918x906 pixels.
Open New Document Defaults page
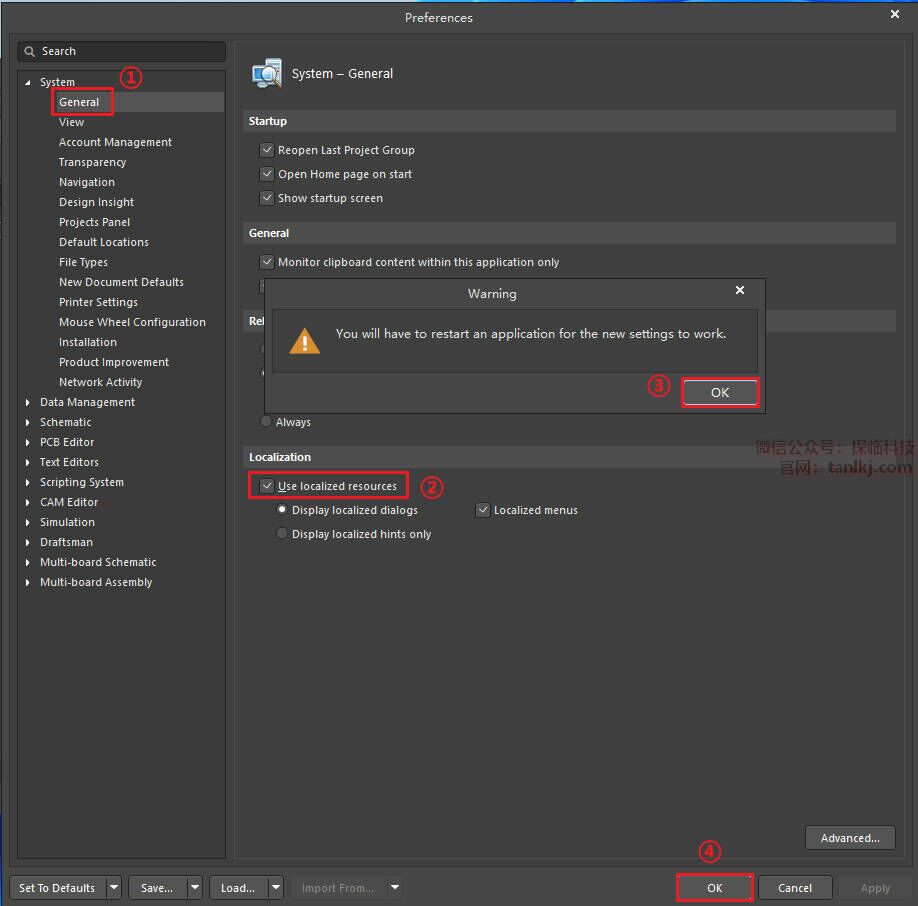pyautogui.click(x=121, y=282)
